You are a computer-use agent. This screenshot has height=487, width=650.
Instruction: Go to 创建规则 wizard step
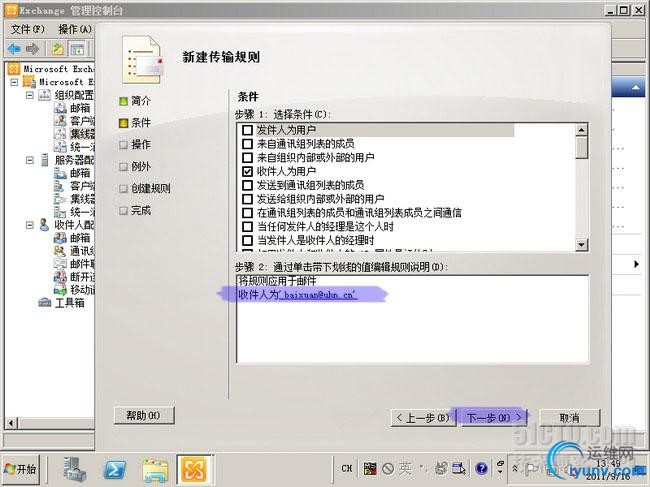[145, 189]
